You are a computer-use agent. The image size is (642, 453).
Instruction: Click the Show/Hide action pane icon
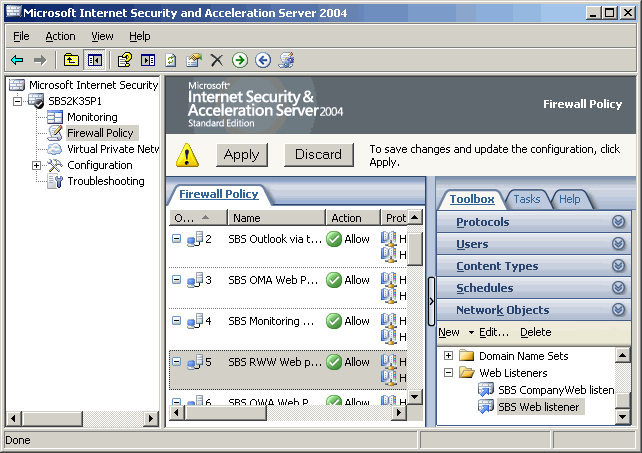tap(148, 61)
